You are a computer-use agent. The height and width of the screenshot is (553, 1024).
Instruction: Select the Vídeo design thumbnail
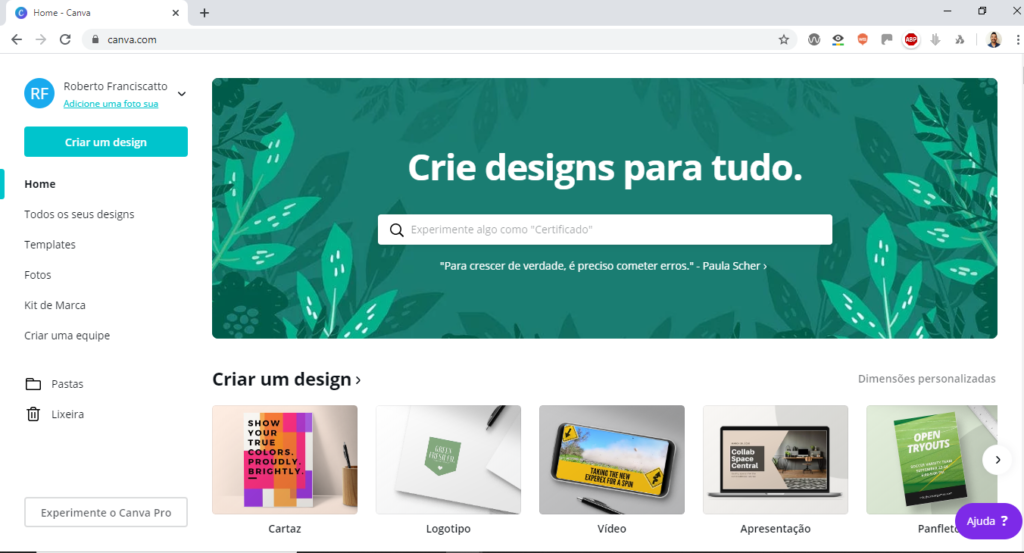click(611, 460)
